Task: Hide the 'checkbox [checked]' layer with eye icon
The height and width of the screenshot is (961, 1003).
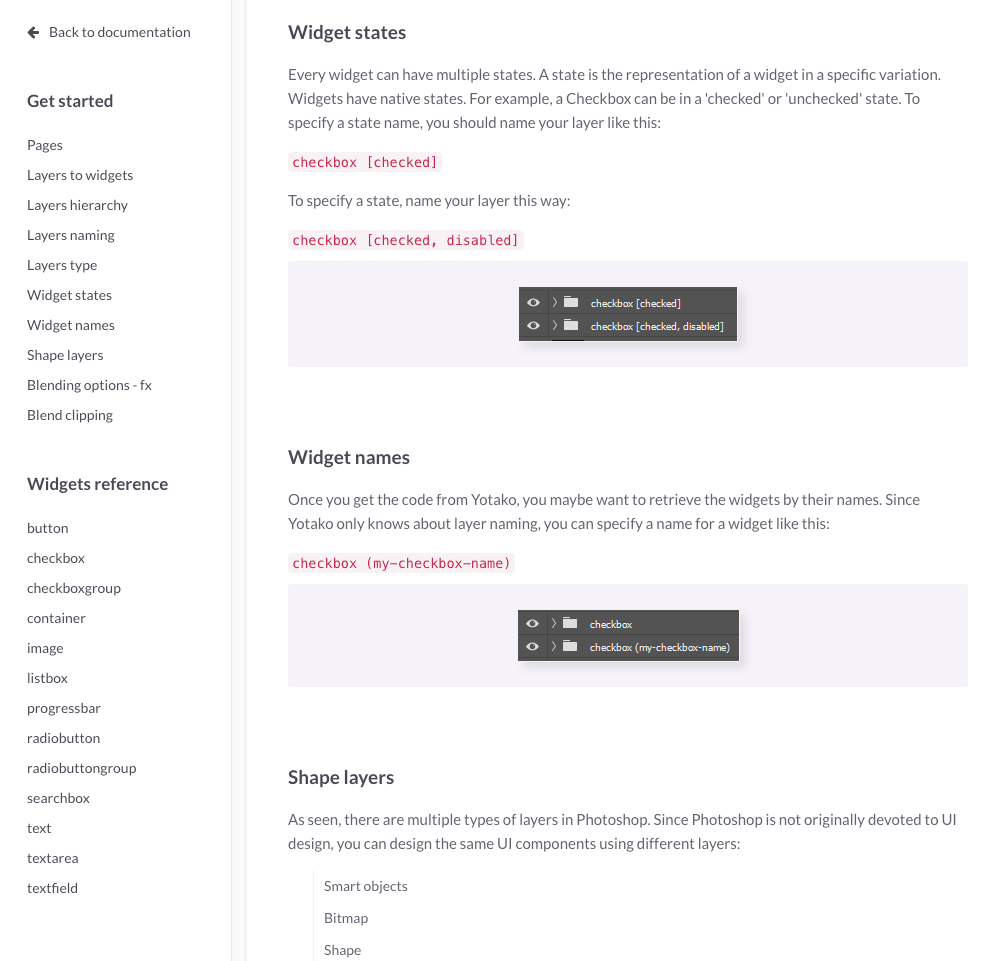Action: 533,302
